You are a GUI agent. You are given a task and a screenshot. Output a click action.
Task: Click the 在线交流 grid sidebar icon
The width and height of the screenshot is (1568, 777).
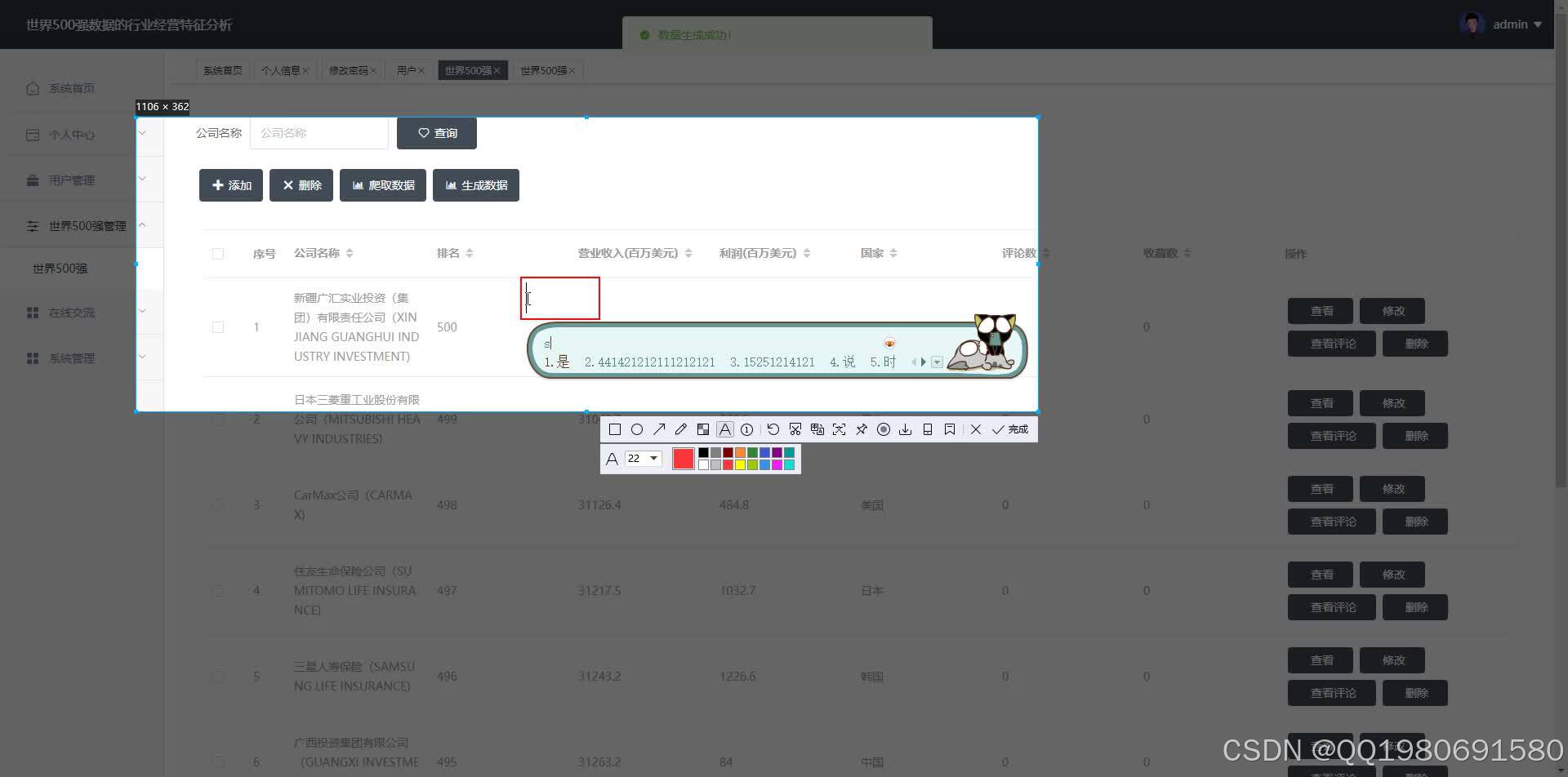33,313
